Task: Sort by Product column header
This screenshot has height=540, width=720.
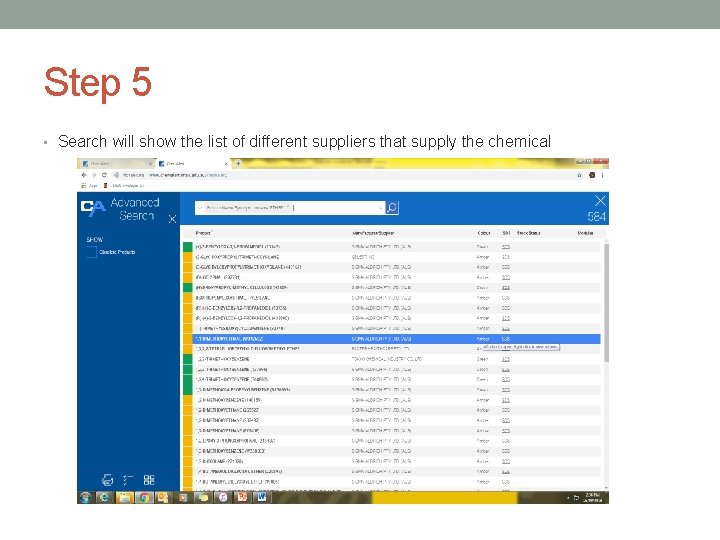Action: pyautogui.click(x=203, y=233)
